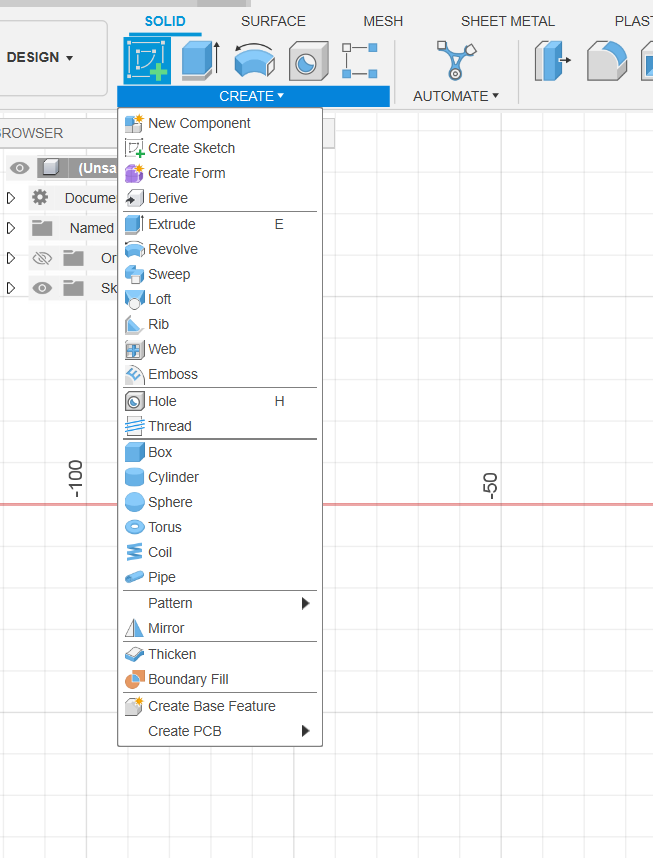This screenshot has width=653, height=858.
Task: Toggle visibility of the Unsaved root component
Action: [x=20, y=168]
